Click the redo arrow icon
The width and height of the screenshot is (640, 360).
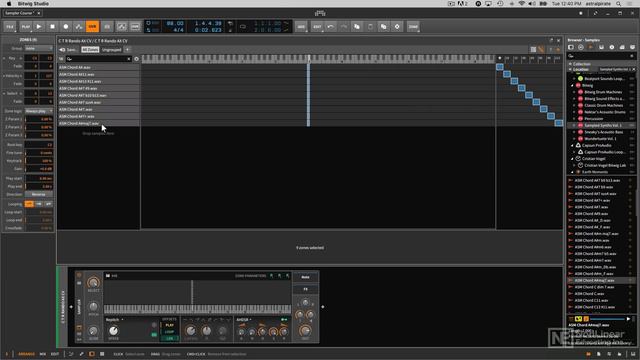(343, 27)
